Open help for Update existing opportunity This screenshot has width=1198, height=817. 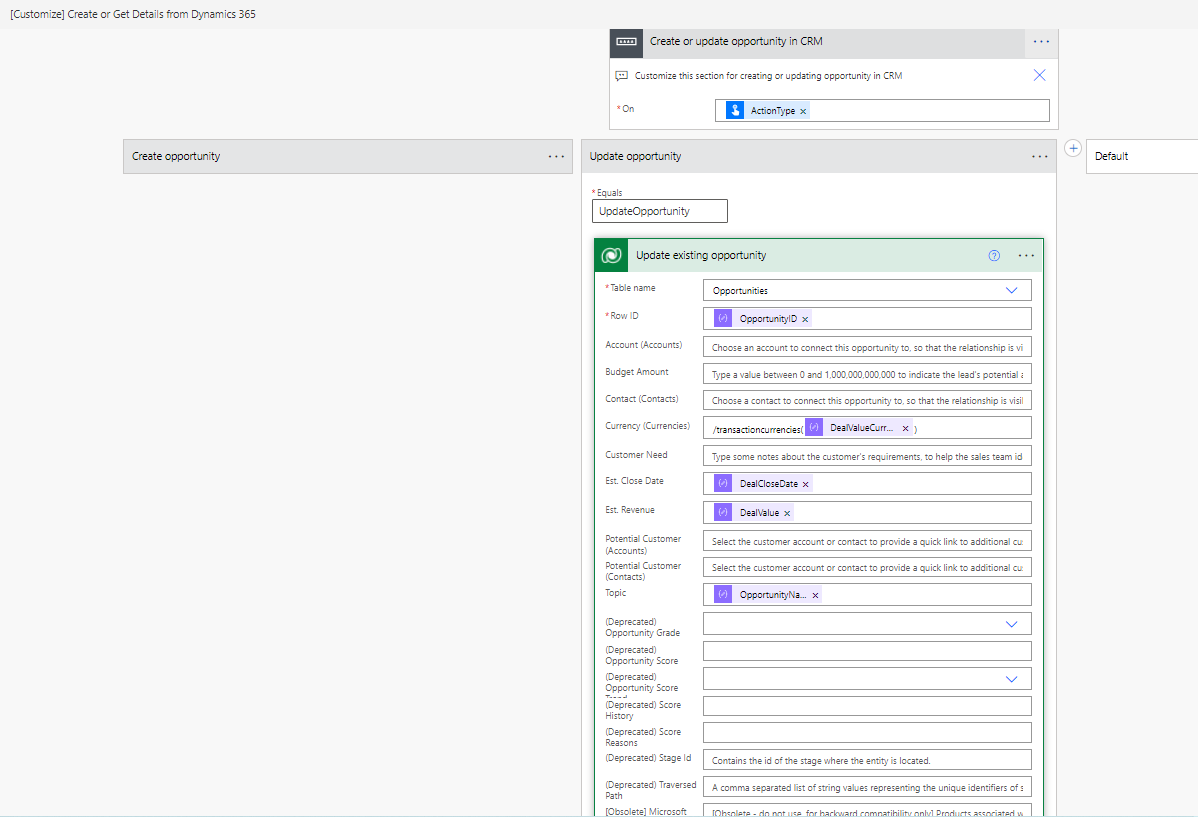[x=994, y=255]
